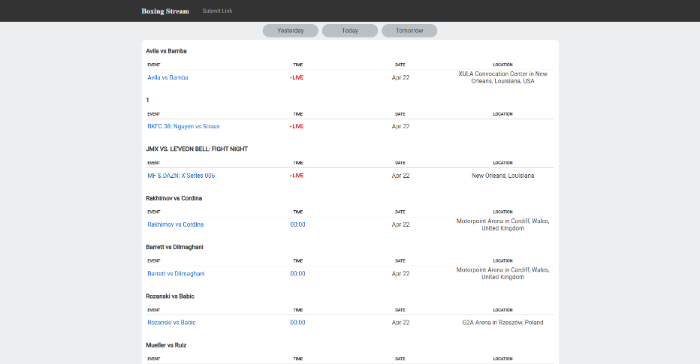Image resolution: width=700 pixels, height=364 pixels.
Task: Open the Barrett vs Dilmaghani event link
Action: click(176, 273)
